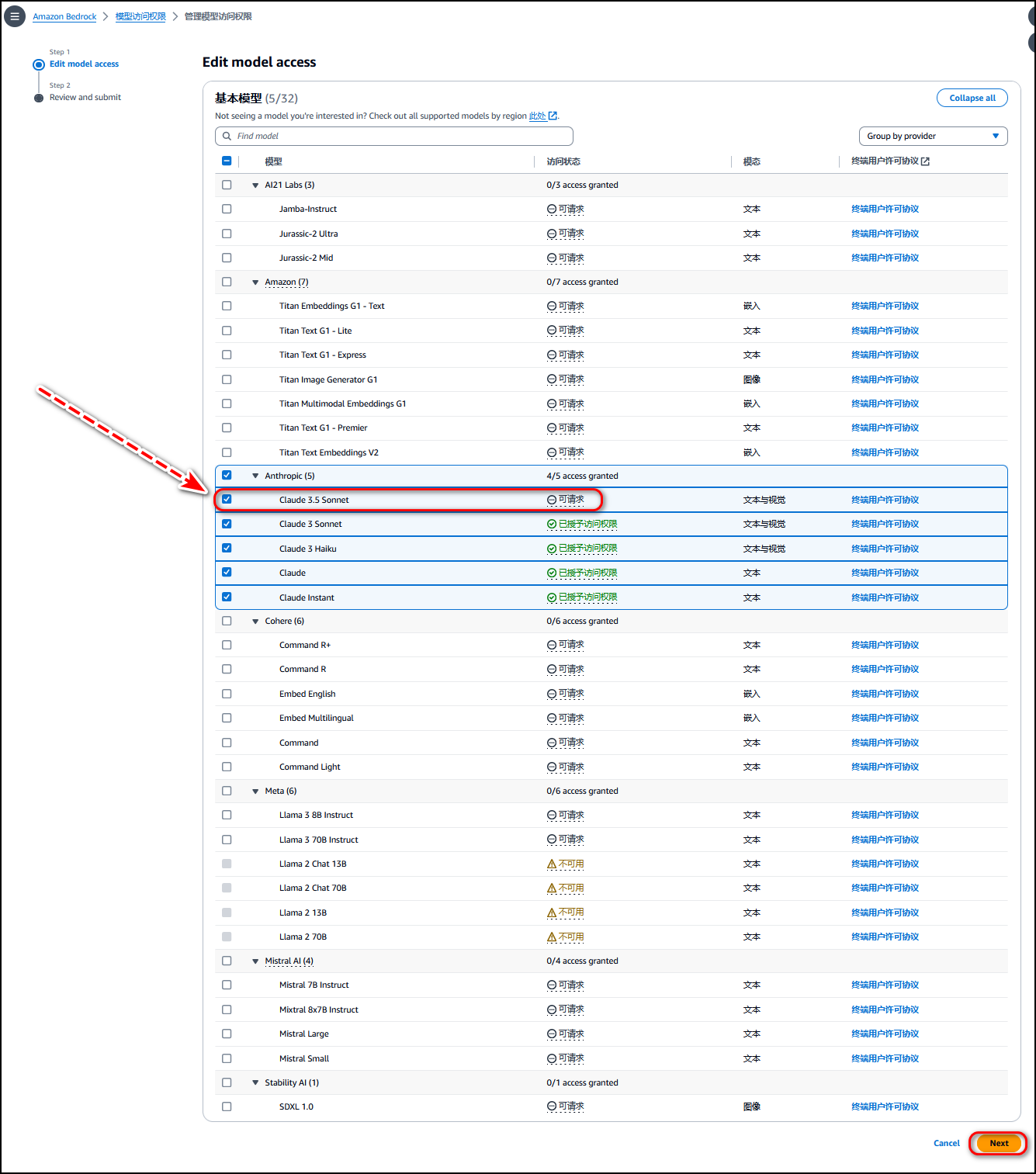Click the granted checkmark icon for Claude 3 Haiku
The width and height of the screenshot is (1036, 1174).
pos(552,549)
